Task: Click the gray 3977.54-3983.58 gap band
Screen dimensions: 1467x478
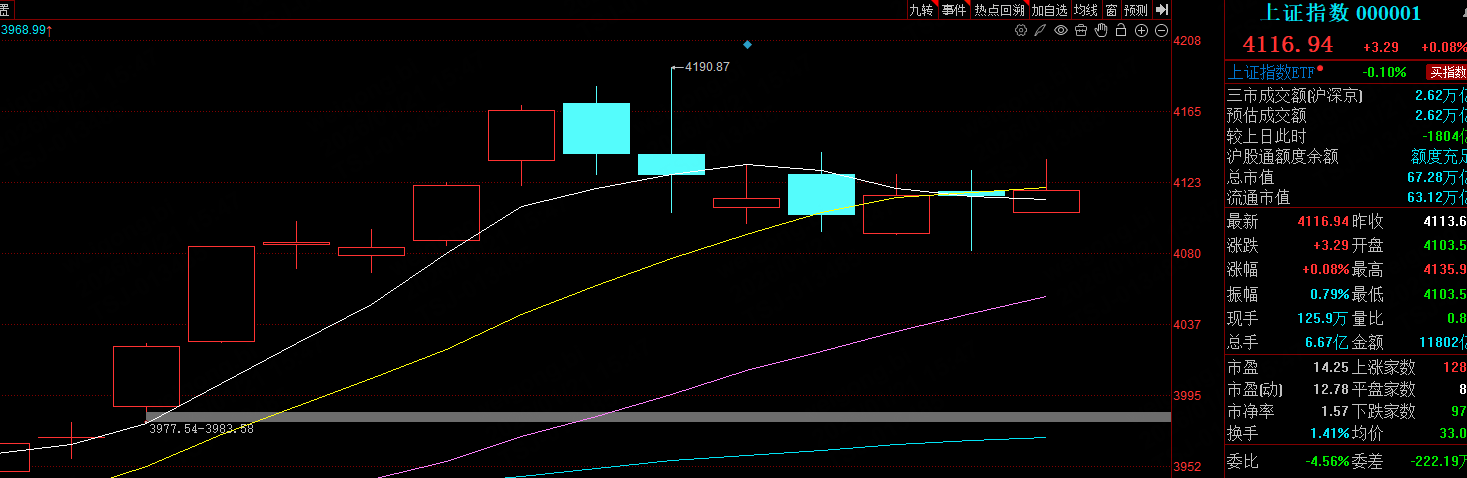Action: [x=658, y=416]
